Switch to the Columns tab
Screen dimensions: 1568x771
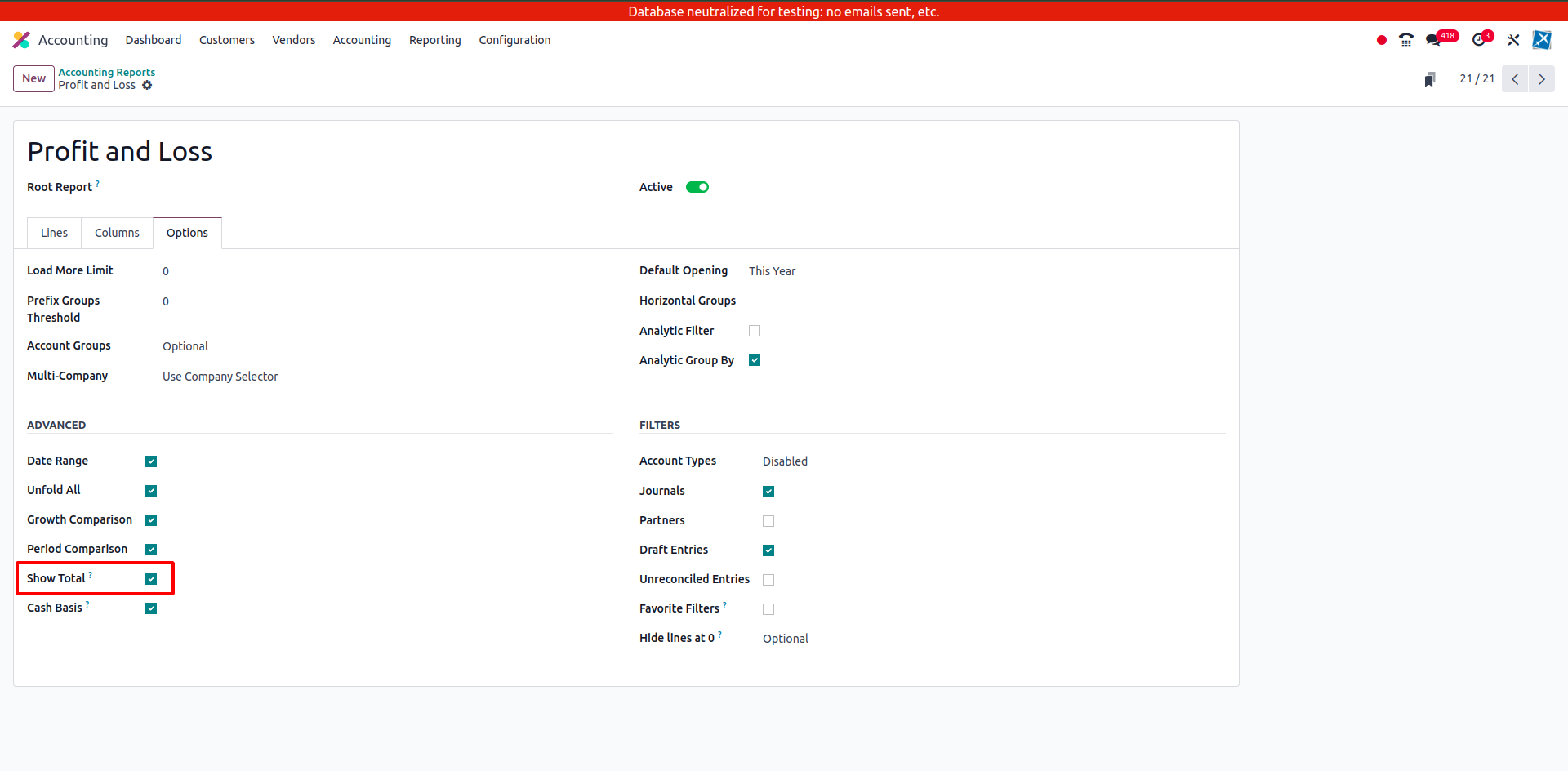click(117, 233)
